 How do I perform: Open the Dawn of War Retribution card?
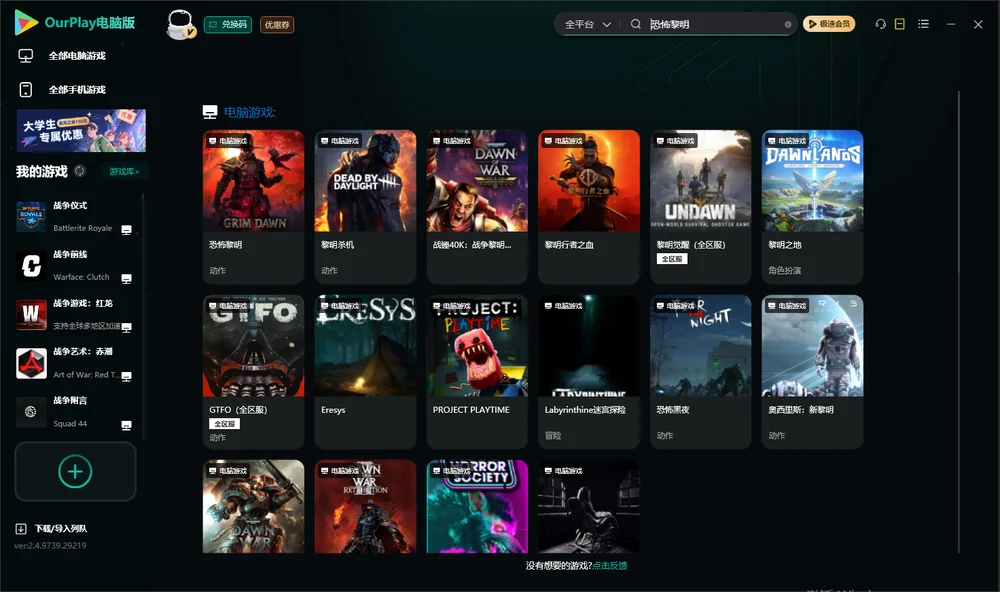[365, 507]
